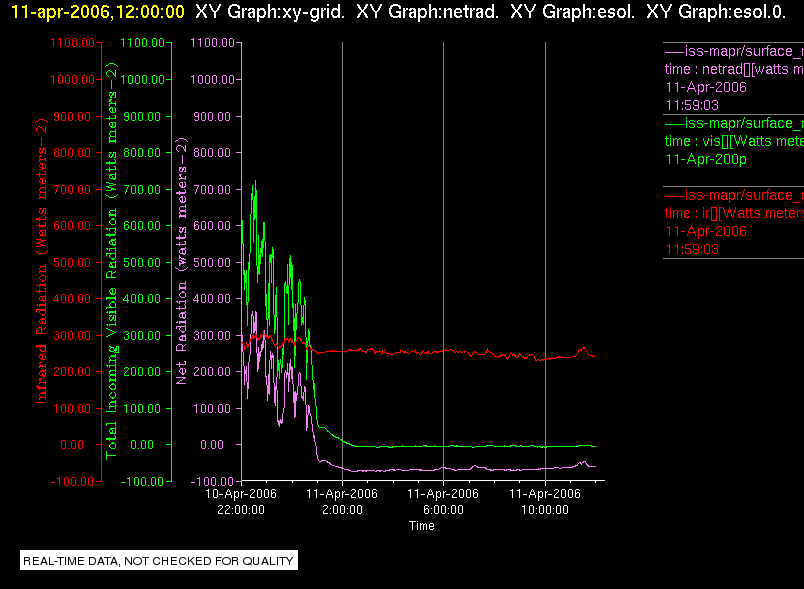Select the 'XY Graph:xy-grid.' title text
This screenshot has height=589, width=804.
point(270,11)
